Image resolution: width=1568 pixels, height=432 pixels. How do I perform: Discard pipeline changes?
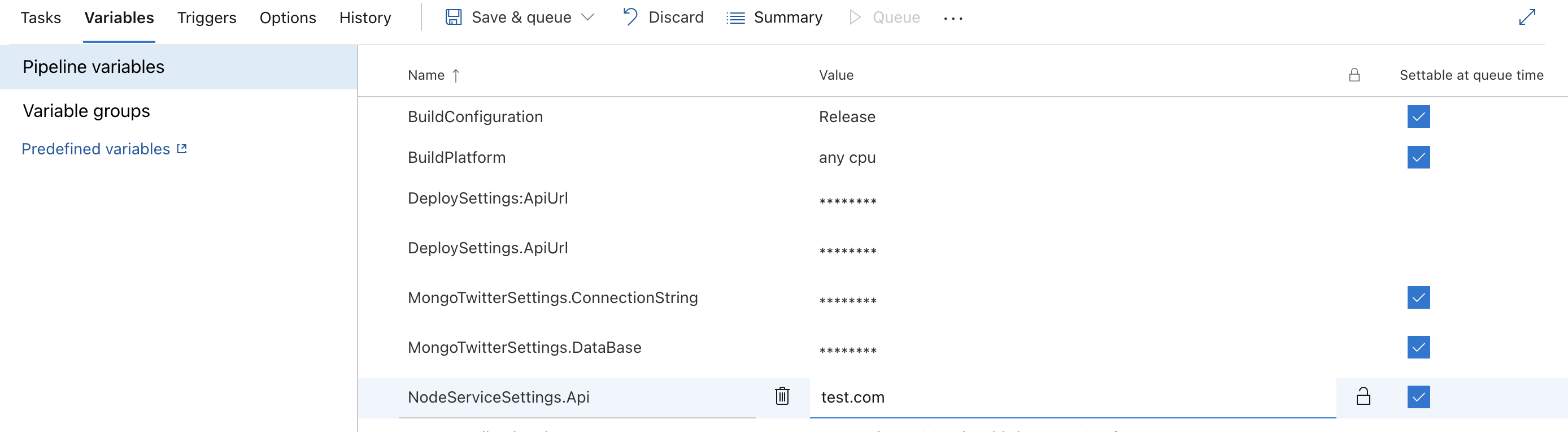(x=664, y=17)
